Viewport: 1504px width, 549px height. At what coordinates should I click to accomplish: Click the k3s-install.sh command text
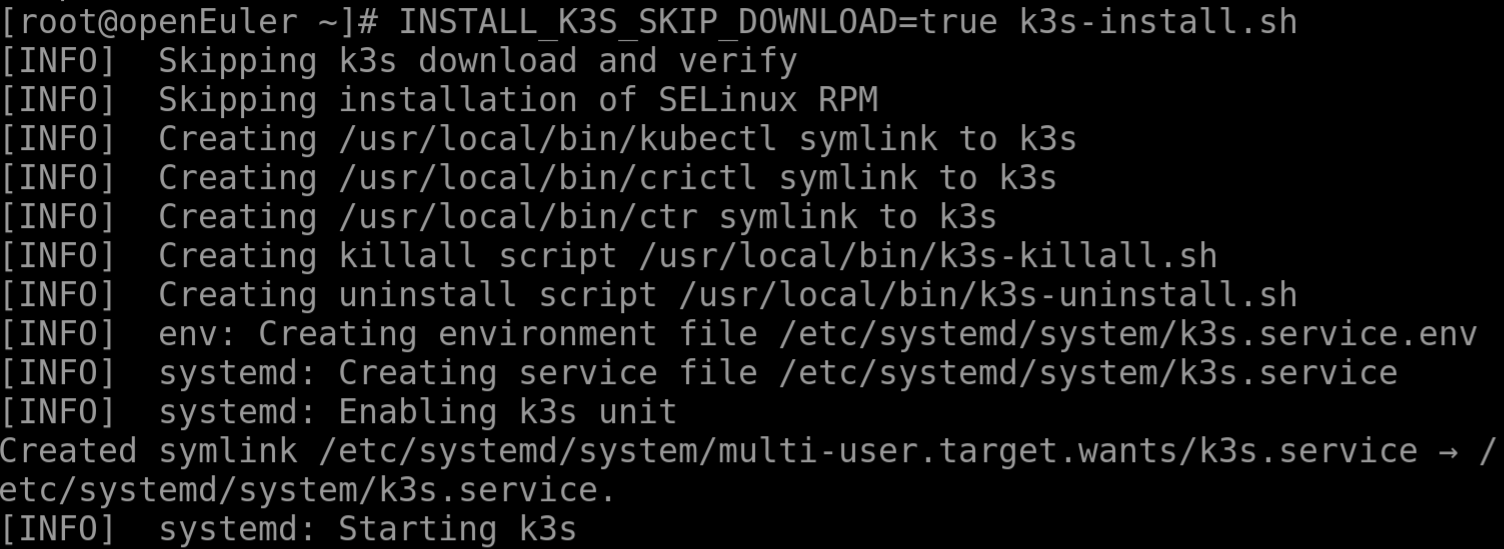(1158, 21)
